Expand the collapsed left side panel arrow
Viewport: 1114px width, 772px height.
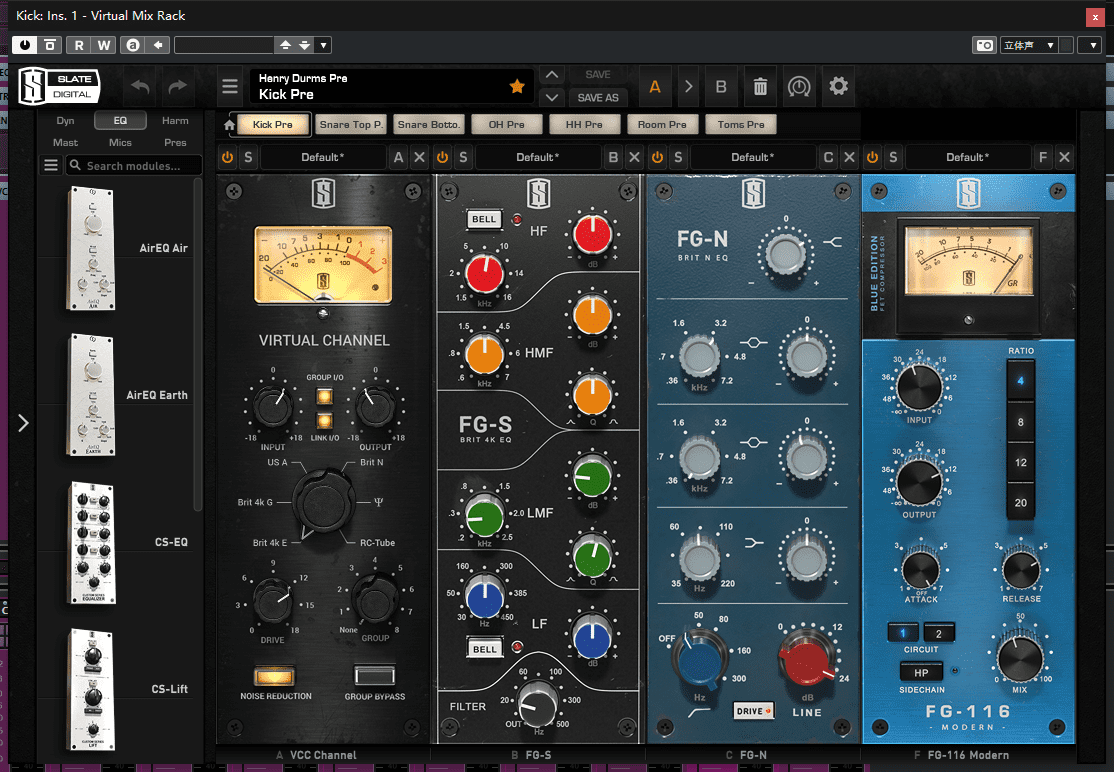[x=23, y=423]
